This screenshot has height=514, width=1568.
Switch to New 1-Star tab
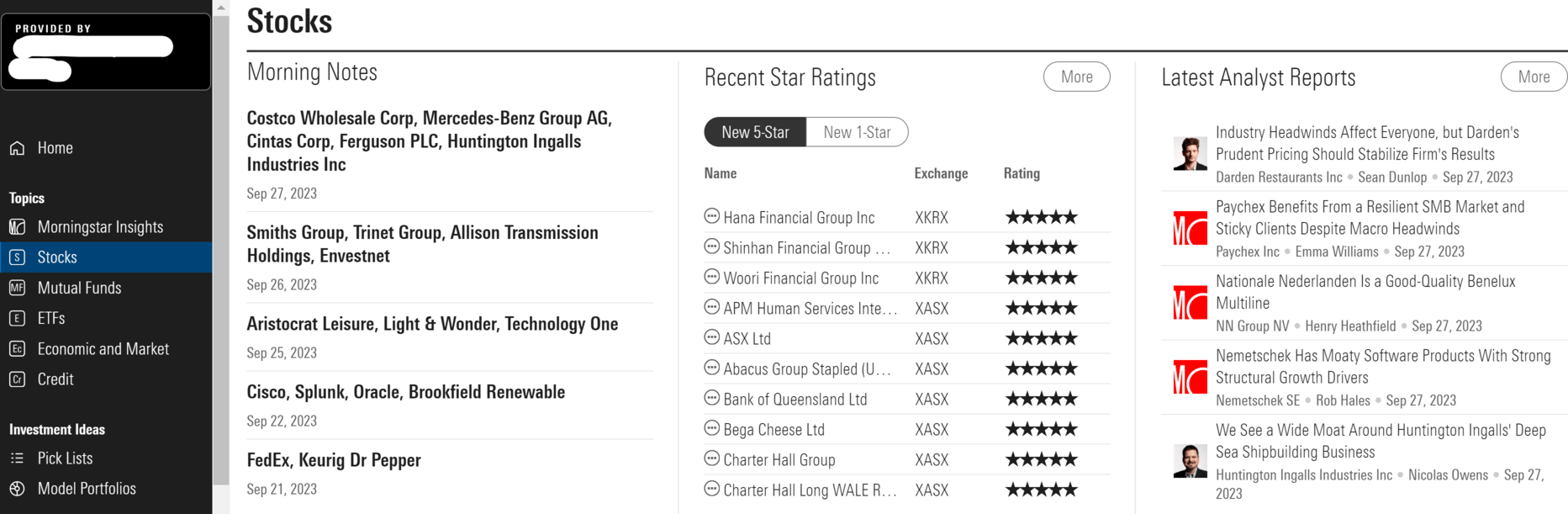(857, 132)
